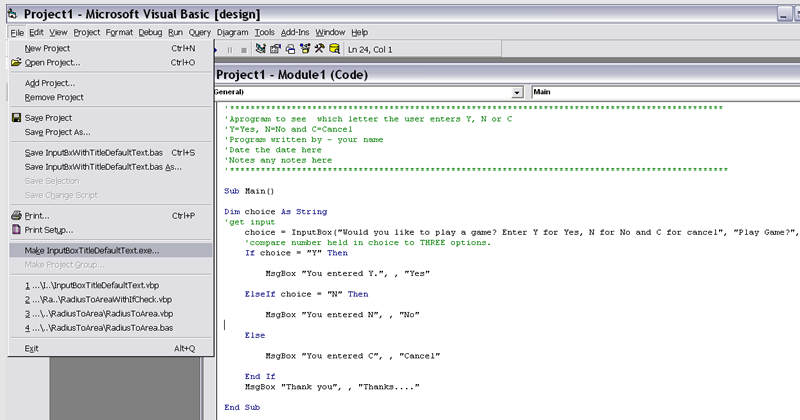Choose New Project from File menu

(46, 48)
